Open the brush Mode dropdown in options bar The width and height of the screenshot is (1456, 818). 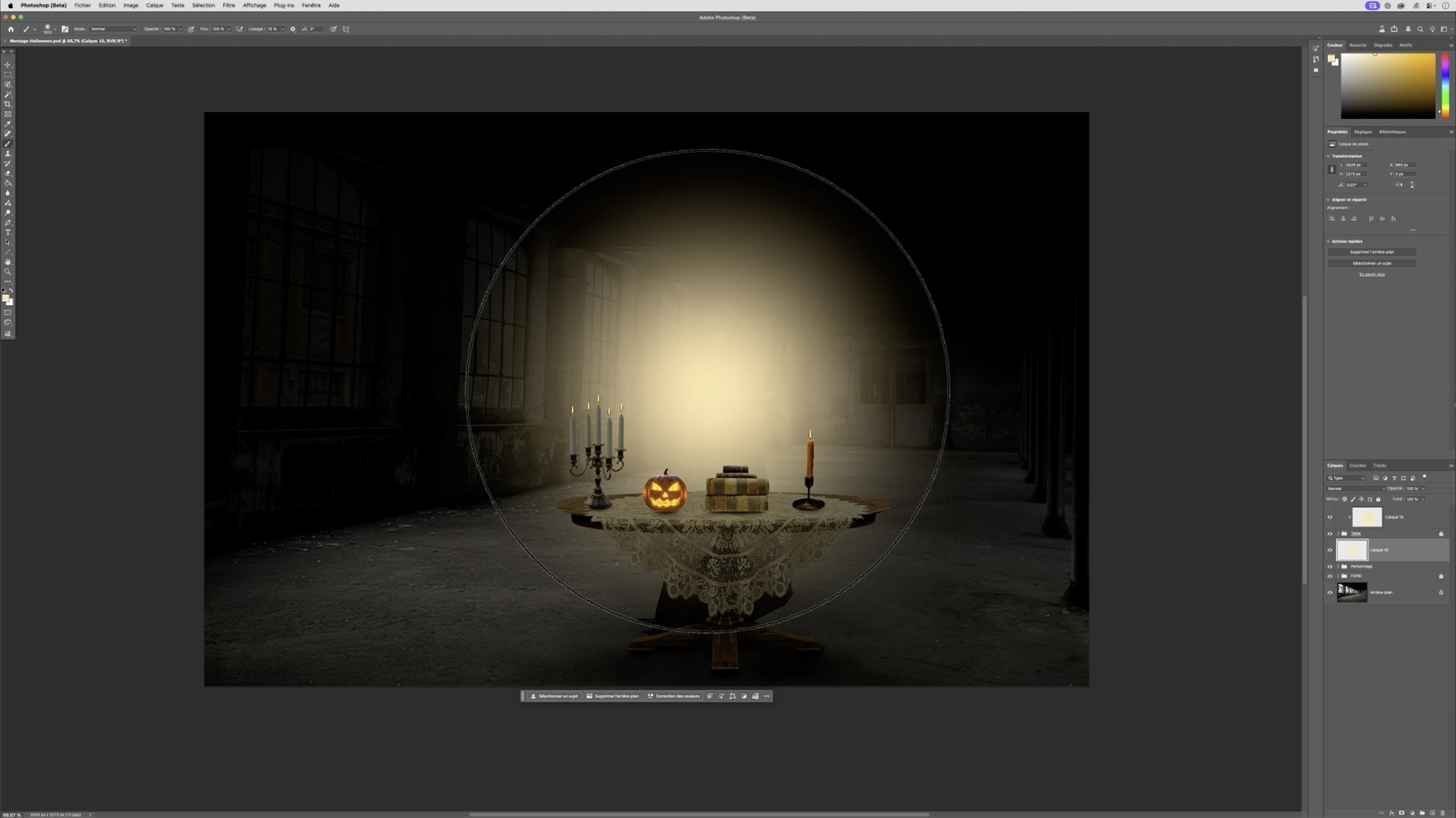[x=112, y=29]
